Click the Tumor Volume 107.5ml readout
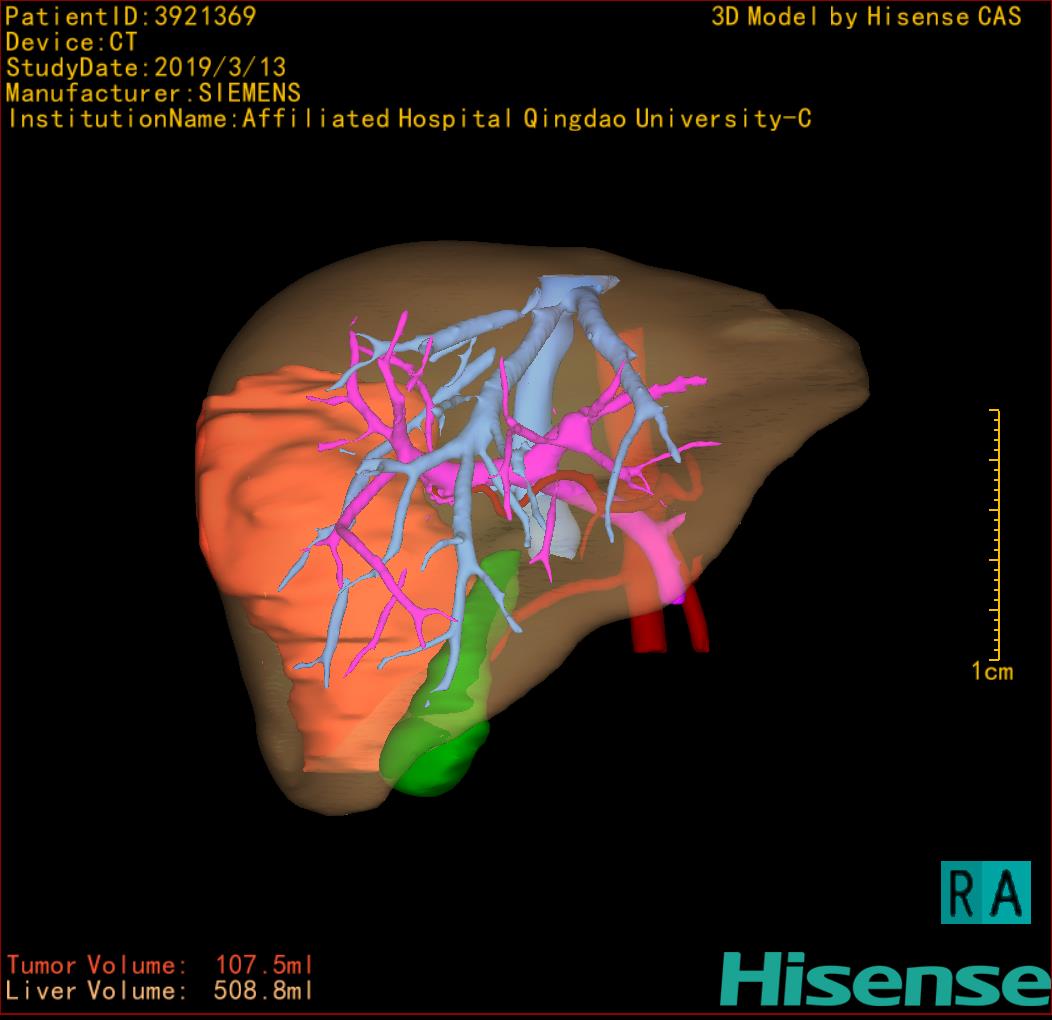 [160, 966]
